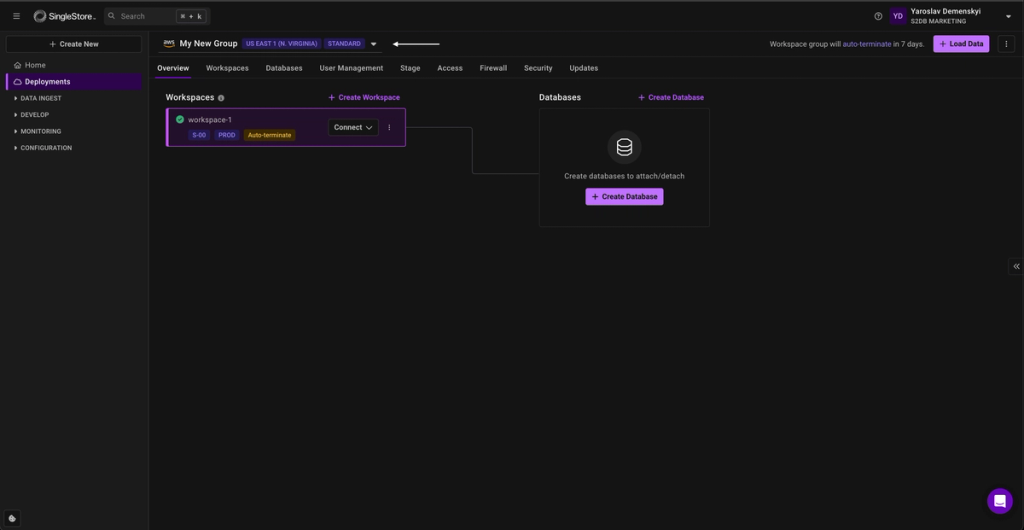
Task: Click the database cylinder icon
Action: point(624,148)
